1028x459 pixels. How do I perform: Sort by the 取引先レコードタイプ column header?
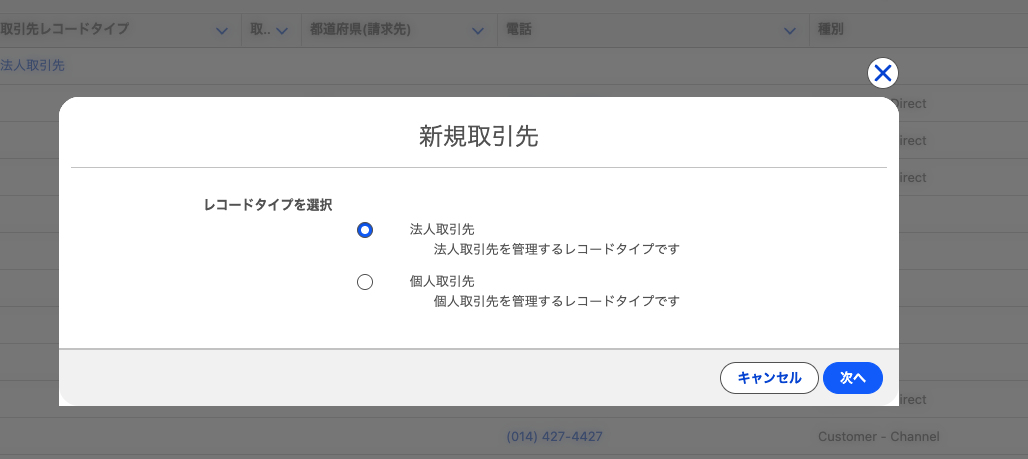64,30
